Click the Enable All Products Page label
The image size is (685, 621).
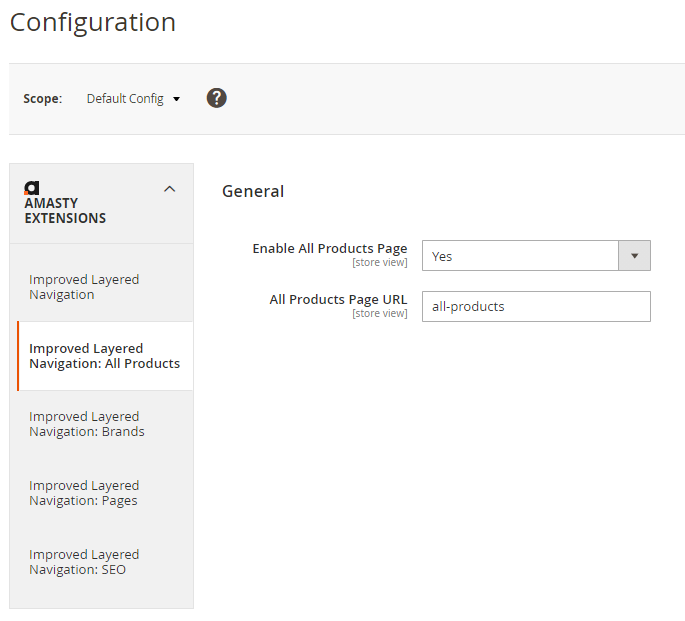tap(329, 248)
